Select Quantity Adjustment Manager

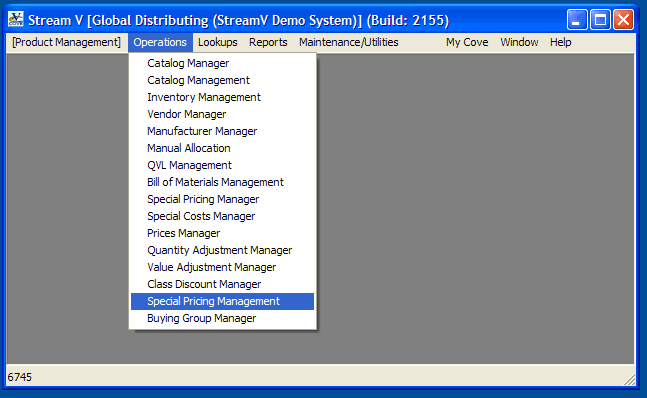point(222,250)
